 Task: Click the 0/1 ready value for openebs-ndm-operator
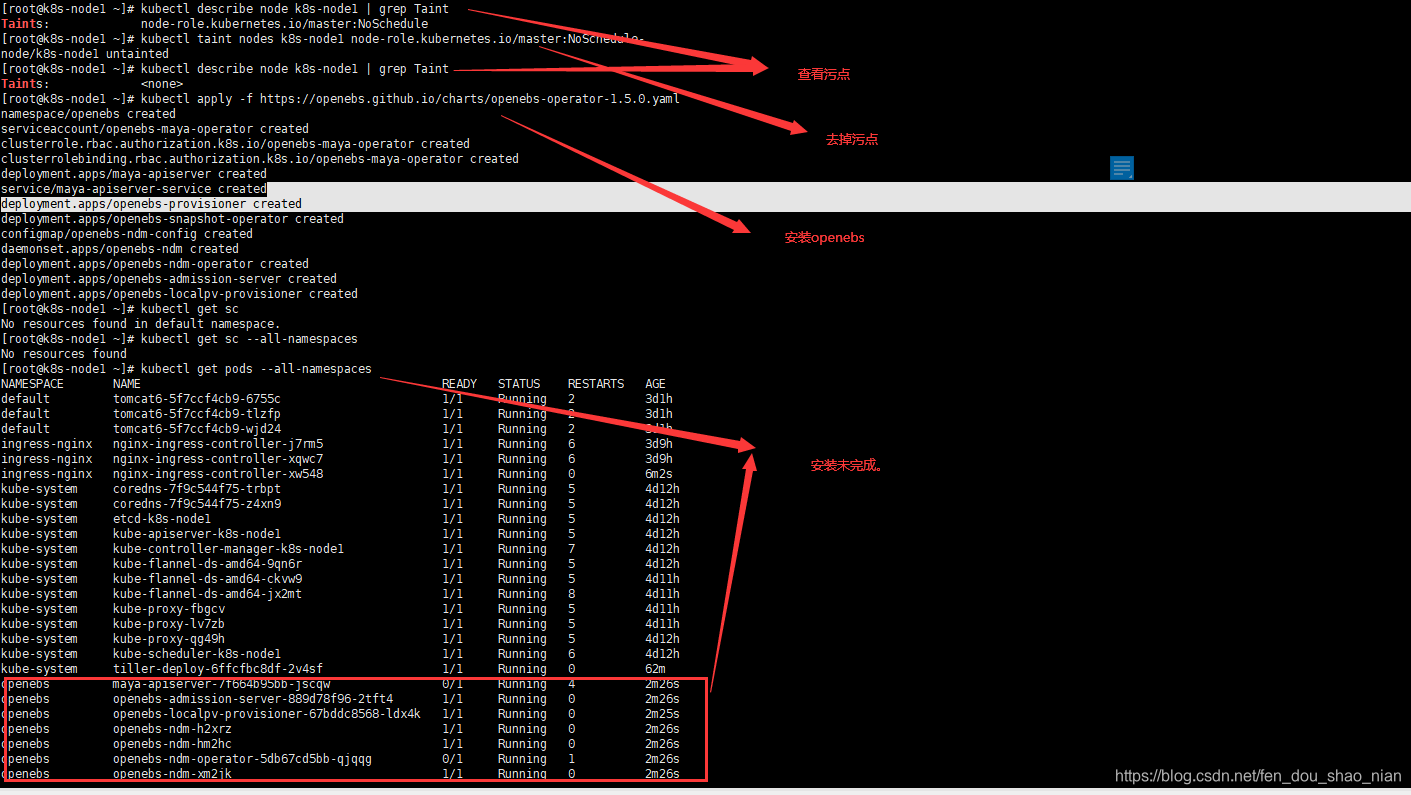pyautogui.click(x=452, y=759)
